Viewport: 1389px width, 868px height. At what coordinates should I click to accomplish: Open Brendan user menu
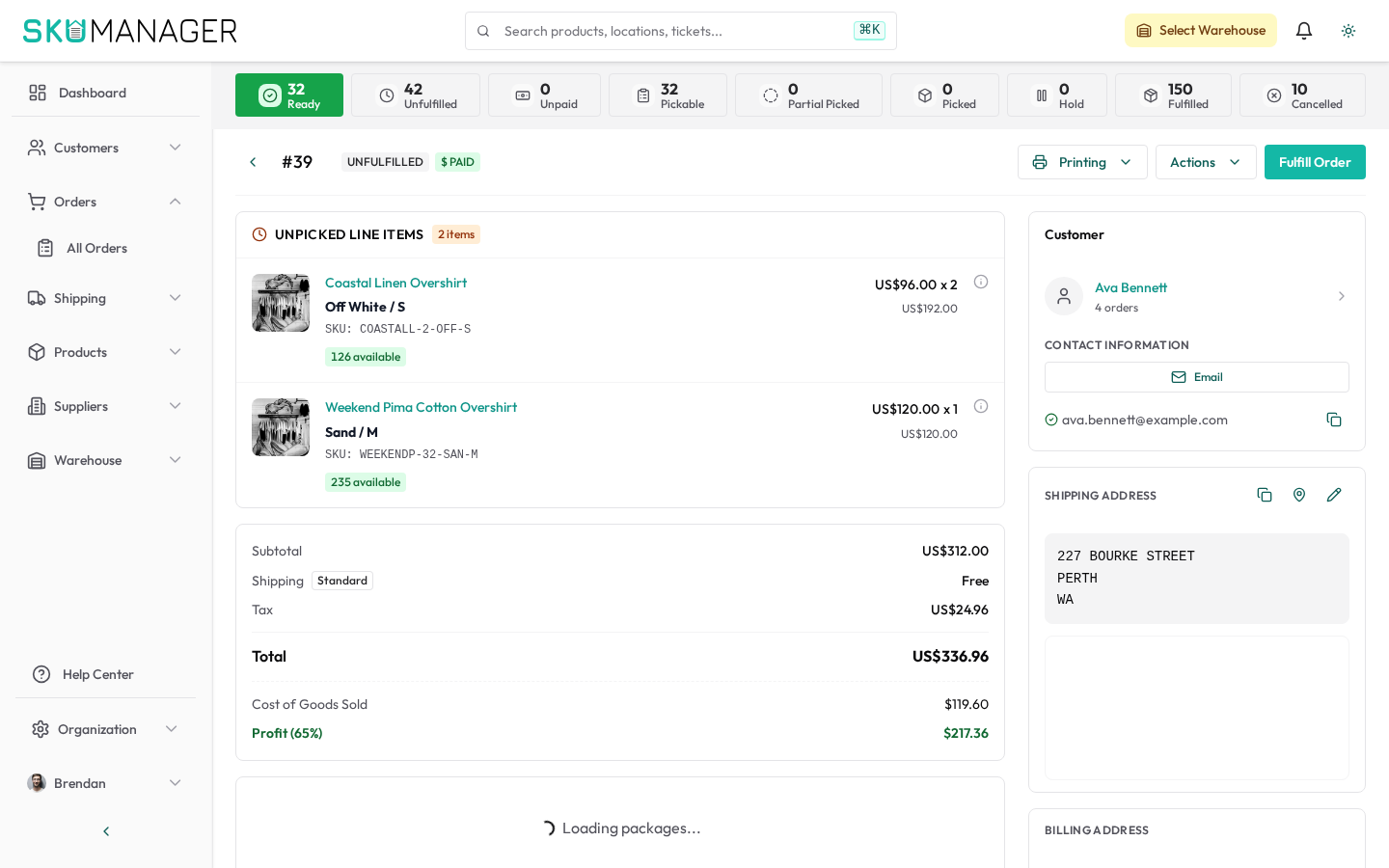point(105,783)
